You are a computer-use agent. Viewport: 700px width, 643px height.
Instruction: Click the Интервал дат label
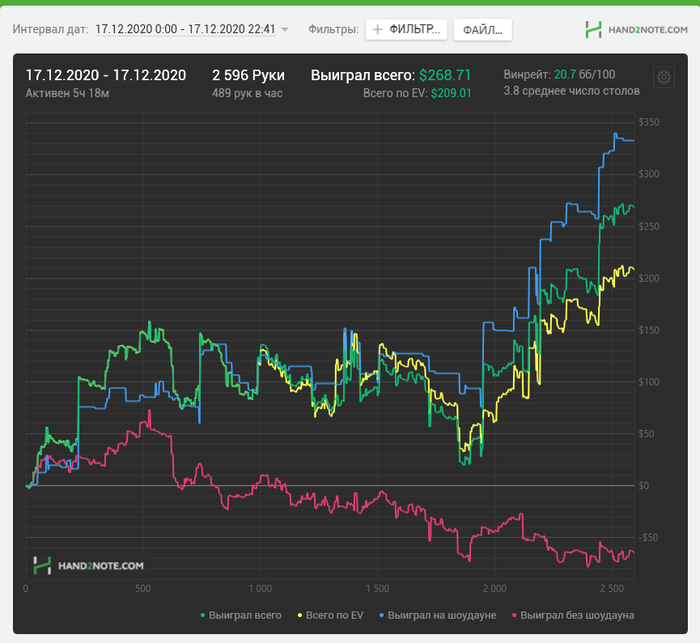50,29
